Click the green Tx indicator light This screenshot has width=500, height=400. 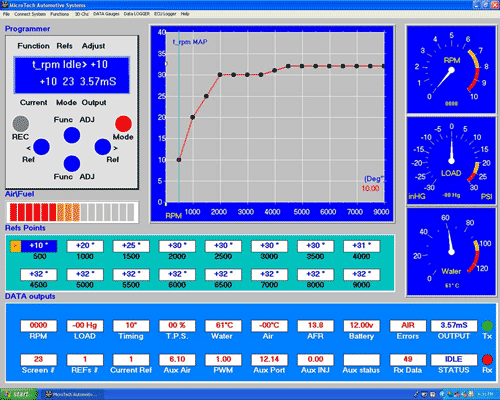[487, 325]
